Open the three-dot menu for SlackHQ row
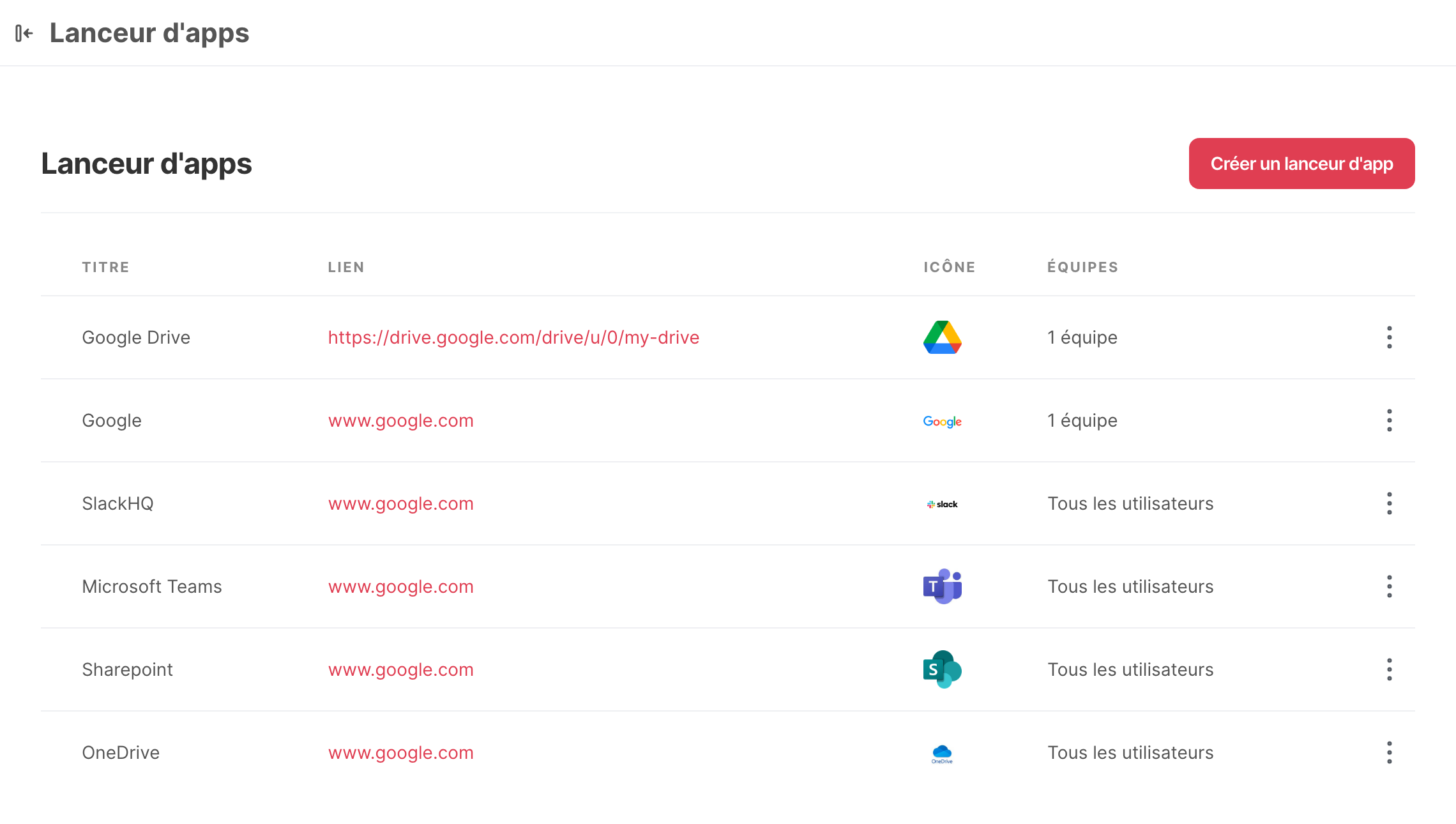Image resolution: width=1456 pixels, height=824 pixels. click(x=1390, y=503)
